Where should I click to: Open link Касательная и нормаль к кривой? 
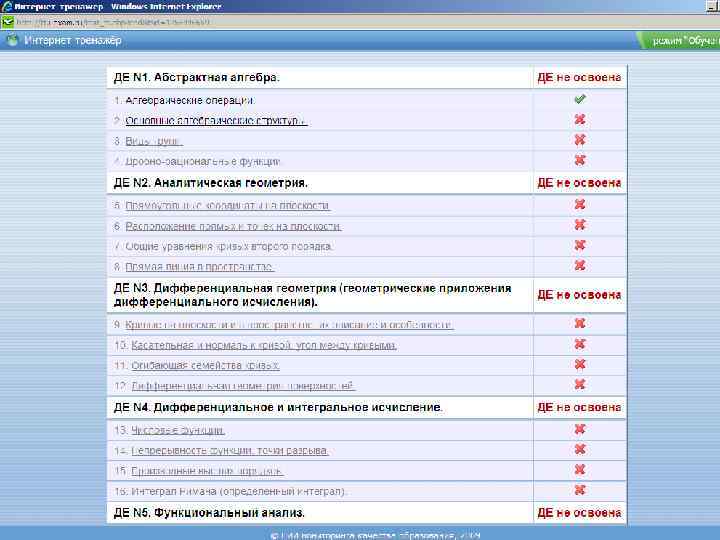pos(264,345)
